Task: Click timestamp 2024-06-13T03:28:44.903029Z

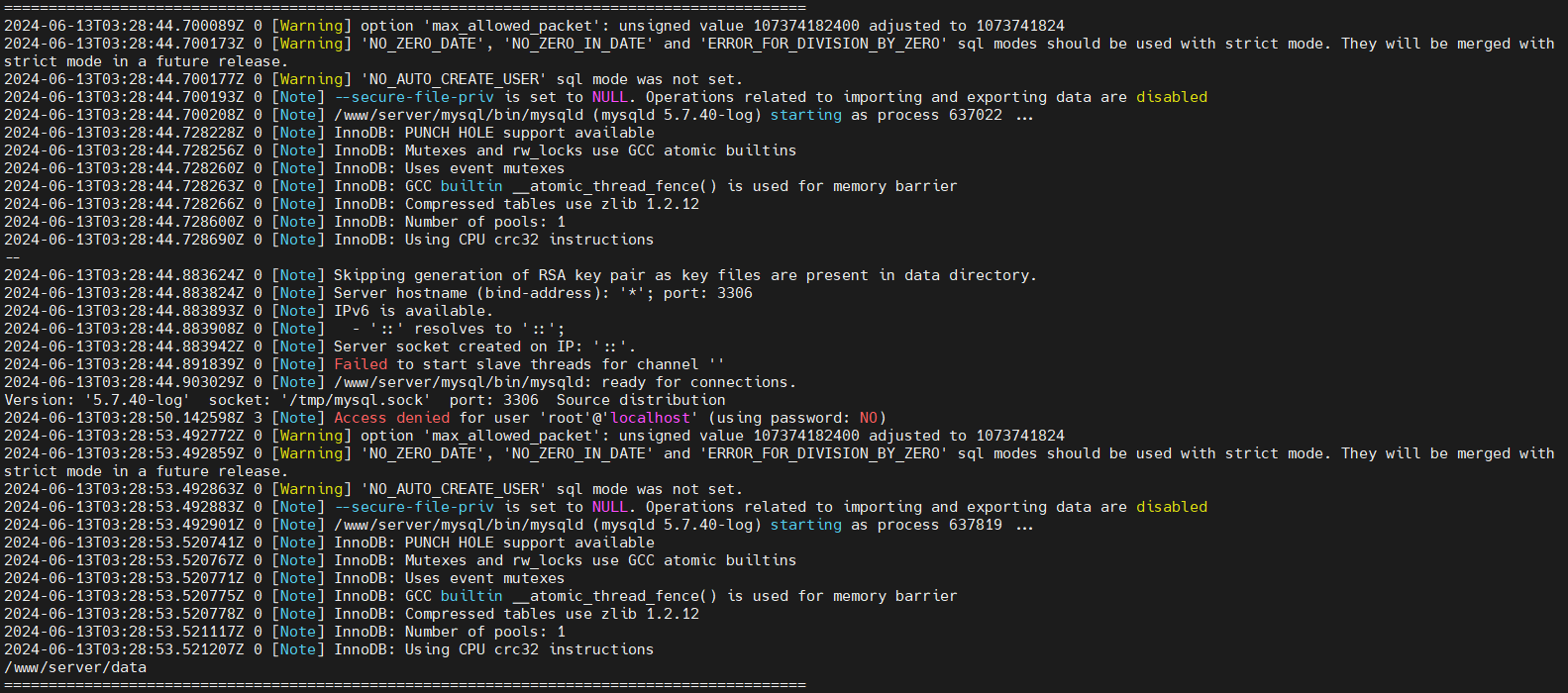Action: tap(124, 382)
